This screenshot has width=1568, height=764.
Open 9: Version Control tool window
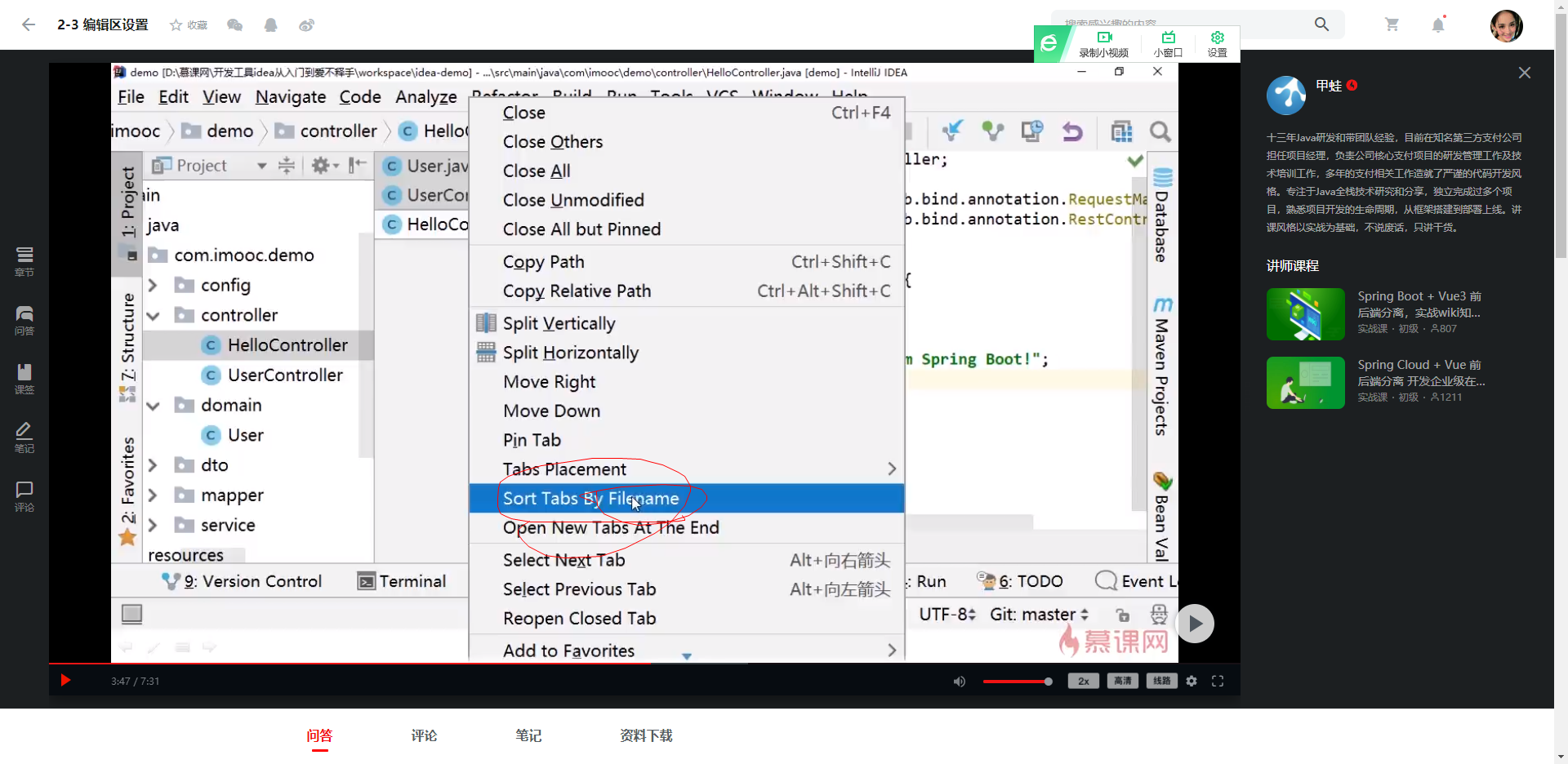pos(242,581)
